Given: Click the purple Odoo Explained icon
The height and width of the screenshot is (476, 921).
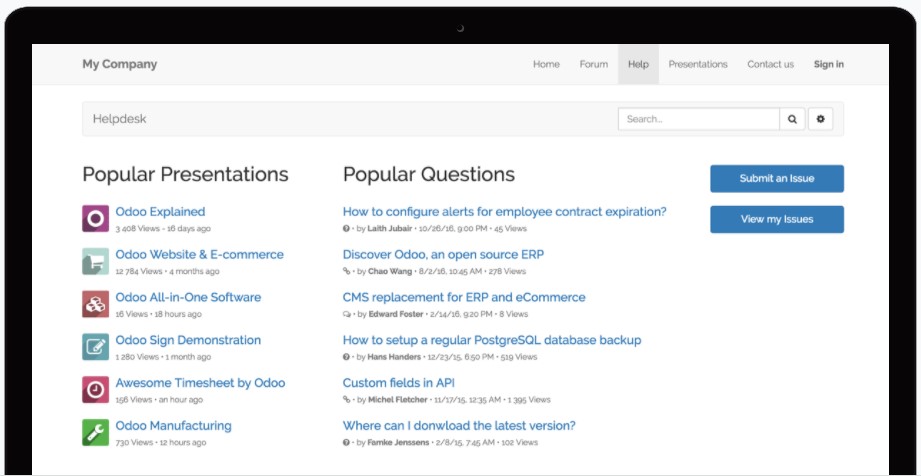Looking at the screenshot, I should [x=95, y=219].
